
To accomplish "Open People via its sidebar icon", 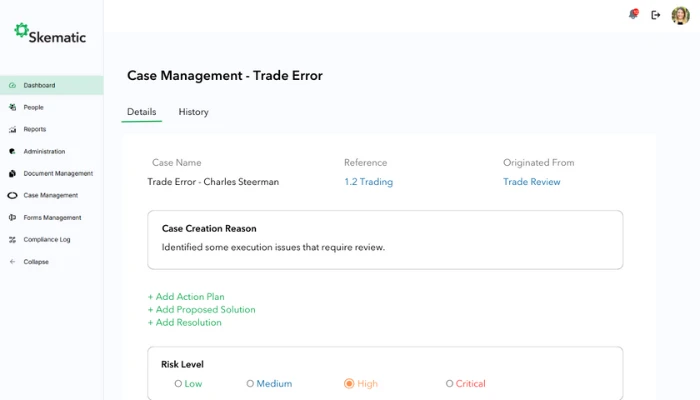I will click(x=12, y=107).
